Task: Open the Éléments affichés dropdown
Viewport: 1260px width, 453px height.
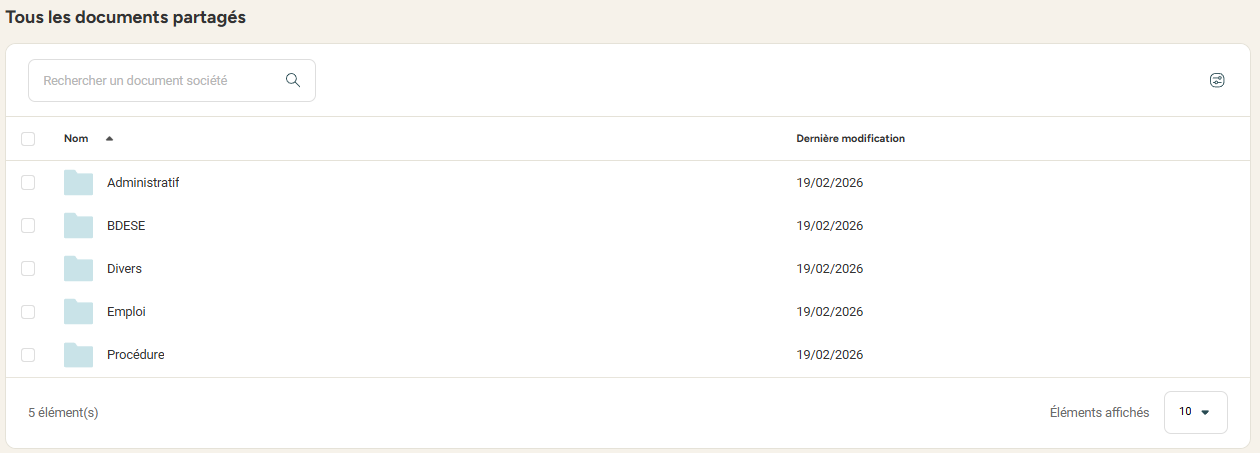Action: (1195, 412)
